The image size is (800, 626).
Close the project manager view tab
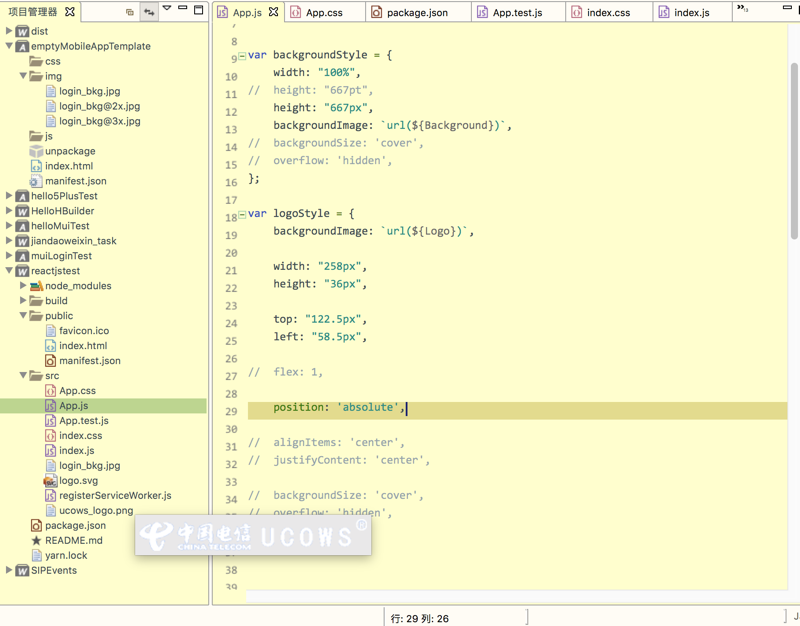pyautogui.click(x=70, y=11)
